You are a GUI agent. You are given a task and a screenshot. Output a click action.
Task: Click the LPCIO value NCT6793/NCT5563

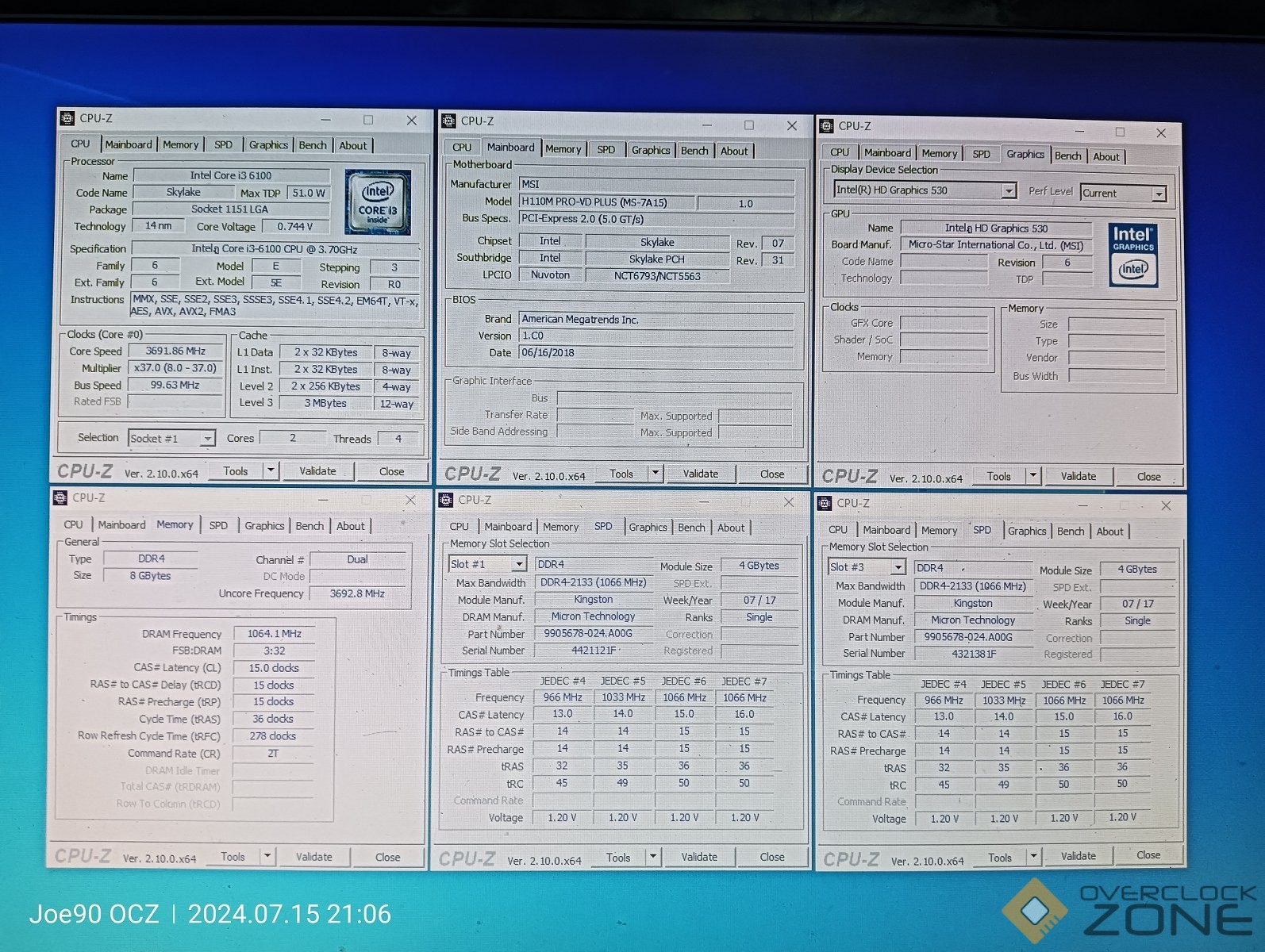(657, 276)
